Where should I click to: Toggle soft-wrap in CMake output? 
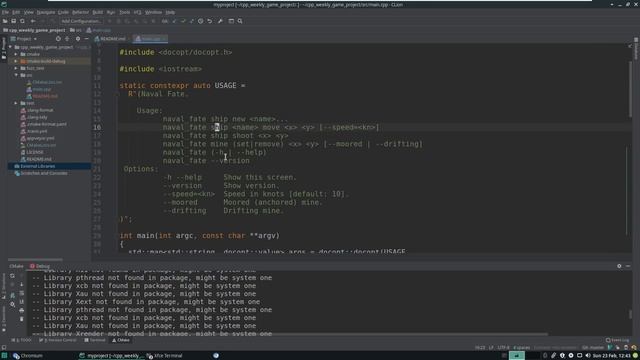point(22,293)
